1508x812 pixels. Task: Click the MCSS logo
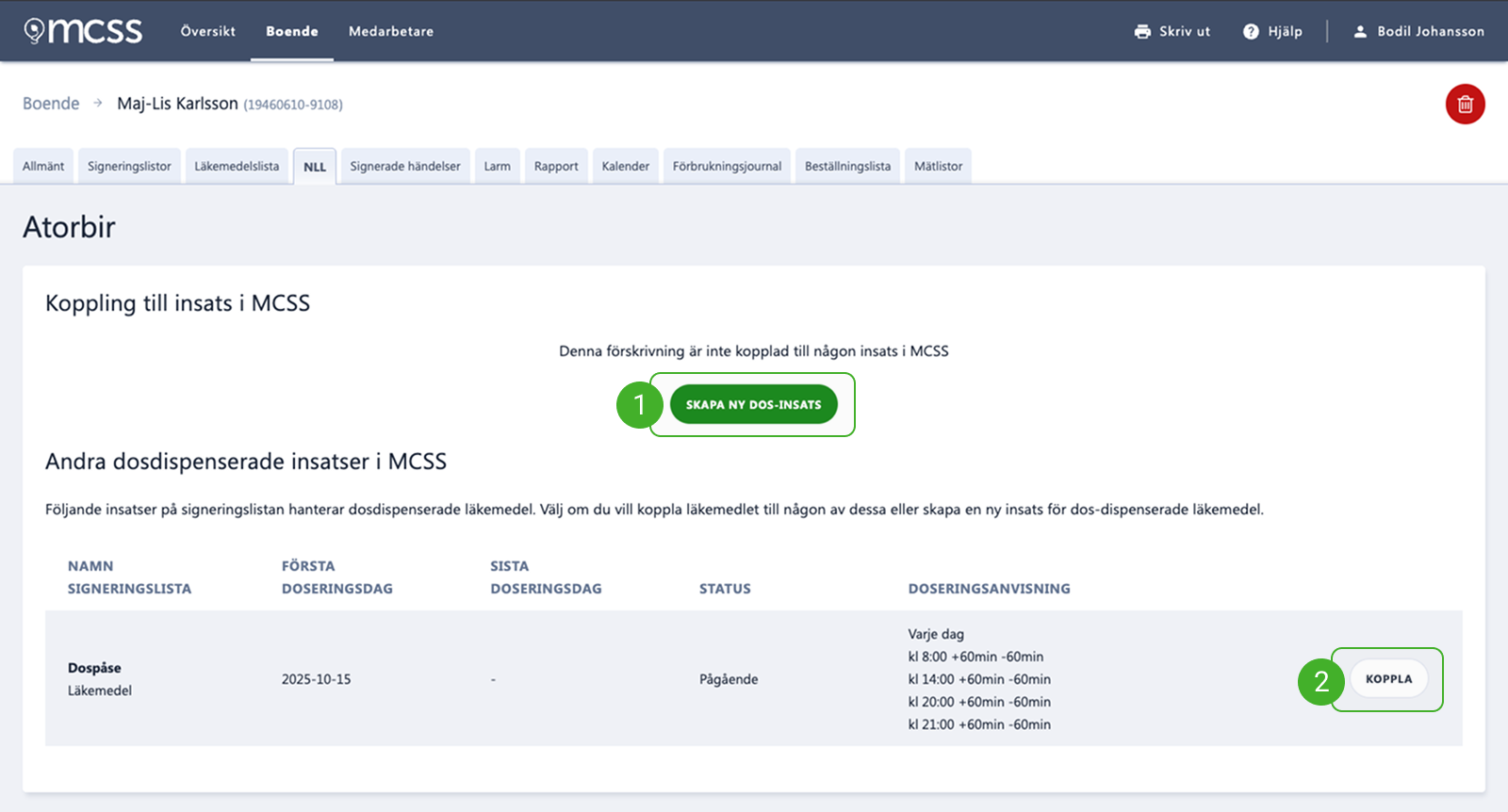(83, 31)
